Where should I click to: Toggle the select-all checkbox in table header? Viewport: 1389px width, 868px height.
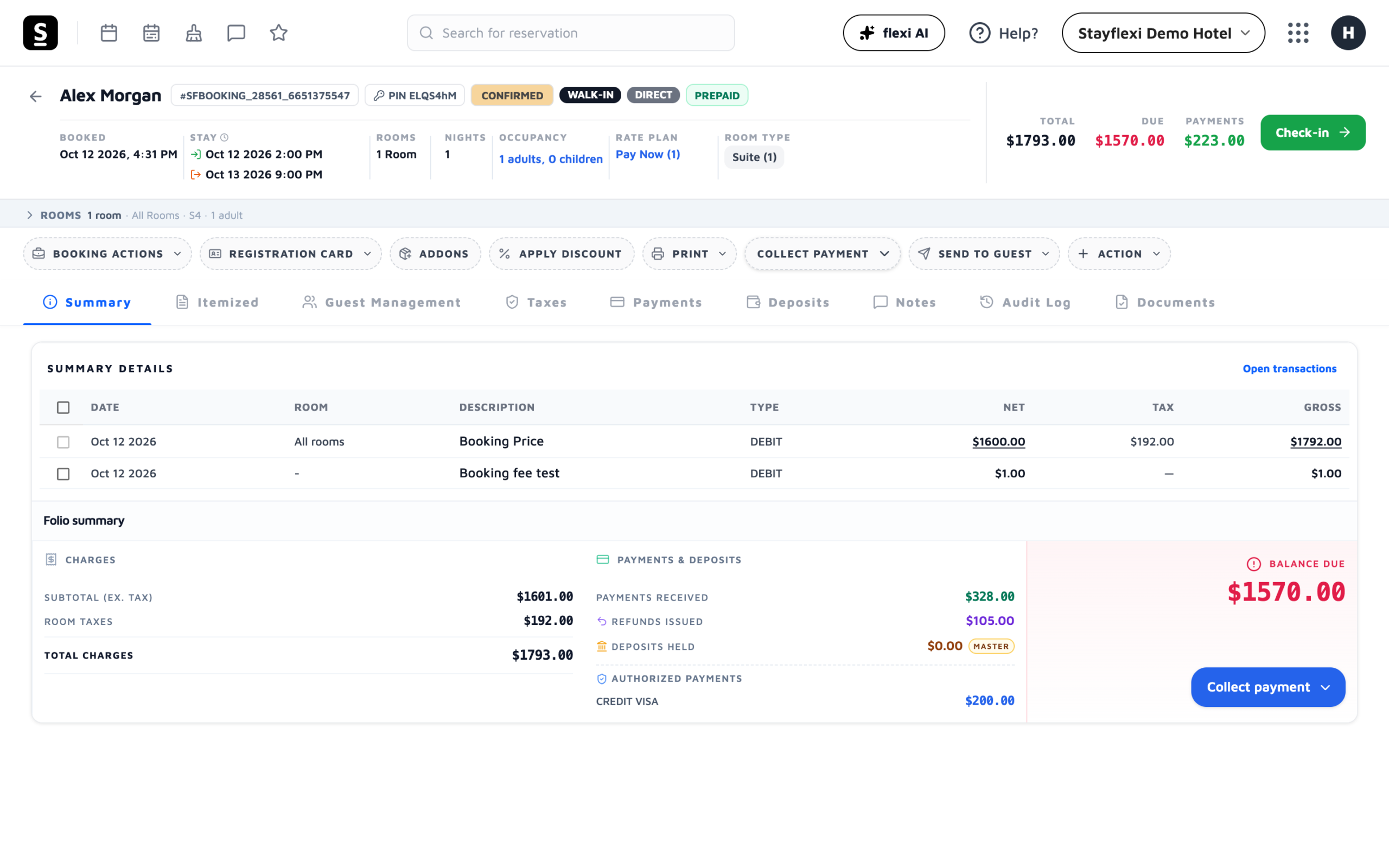pos(63,407)
